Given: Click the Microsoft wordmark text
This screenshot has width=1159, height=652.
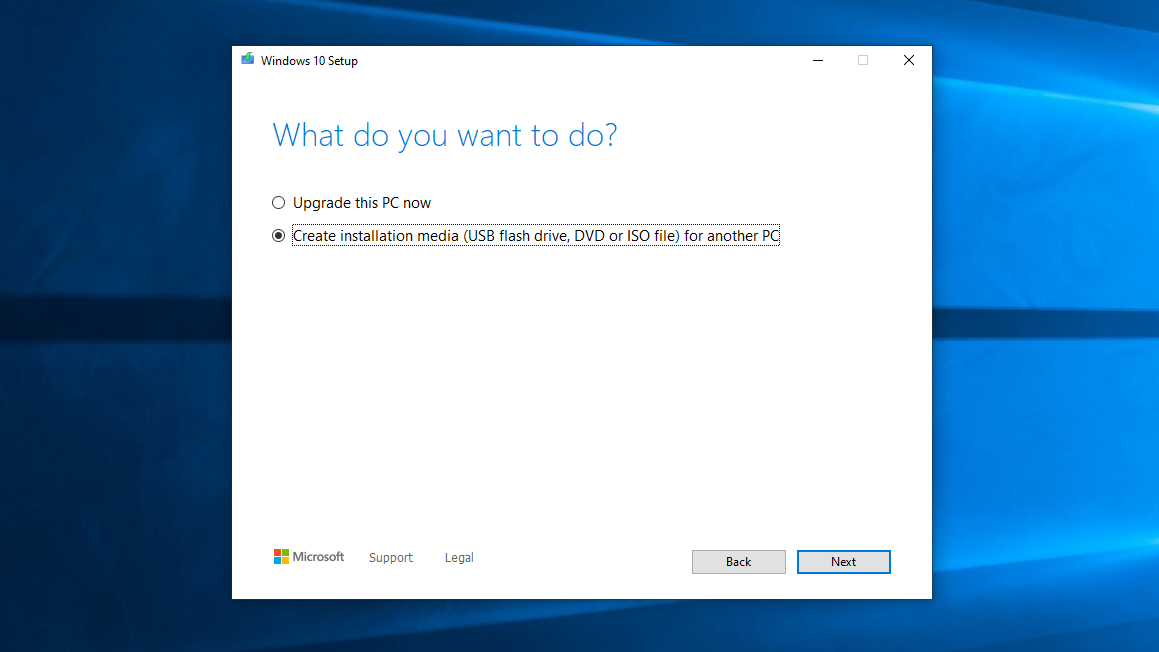Looking at the screenshot, I should (x=318, y=557).
